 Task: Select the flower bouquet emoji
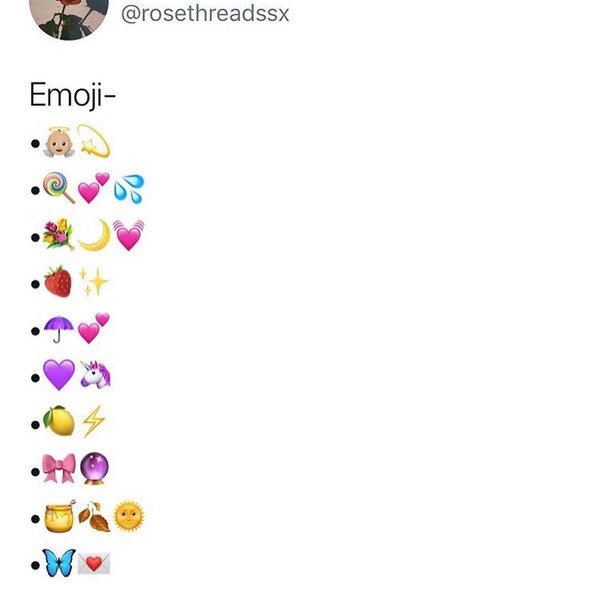(58, 234)
